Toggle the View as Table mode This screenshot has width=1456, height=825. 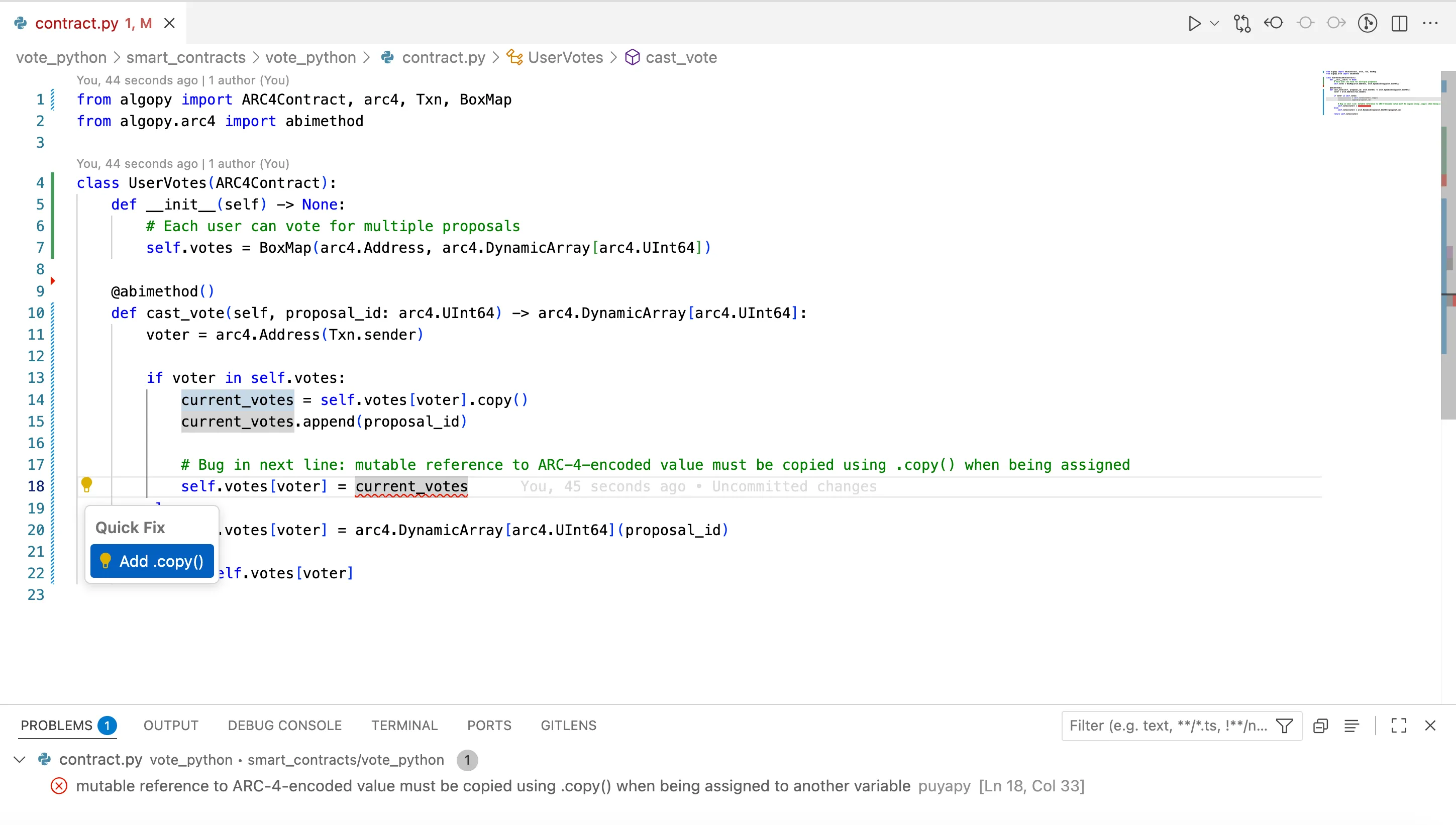(x=1353, y=726)
